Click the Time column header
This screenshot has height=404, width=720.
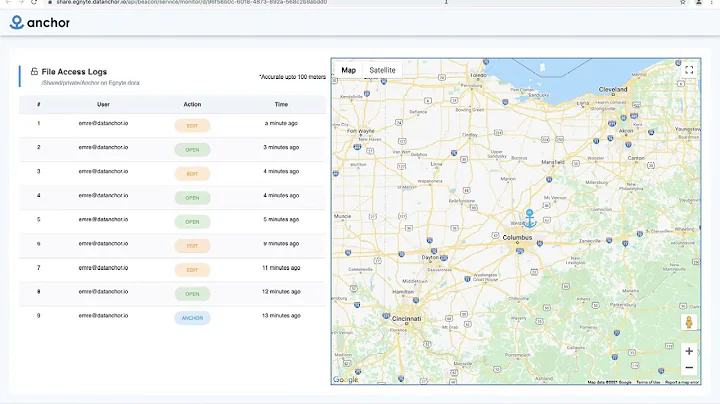pyautogui.click(x=281, y=105)
